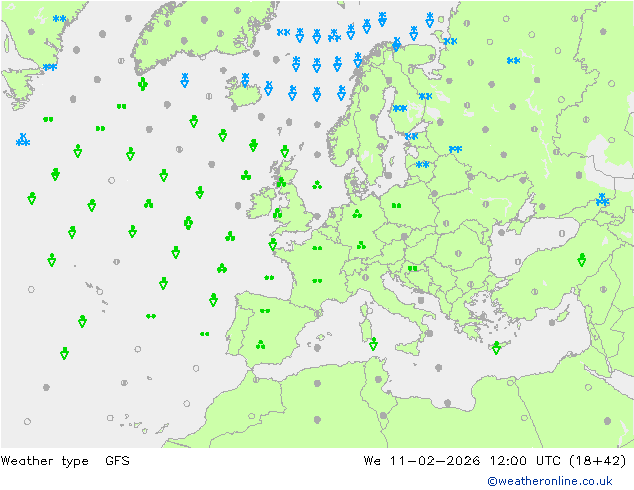The height and width of the screenshot is (490, 634).
Task: Click the green triple-dot rain symbol in southern Spain
Action: [260, 345]
